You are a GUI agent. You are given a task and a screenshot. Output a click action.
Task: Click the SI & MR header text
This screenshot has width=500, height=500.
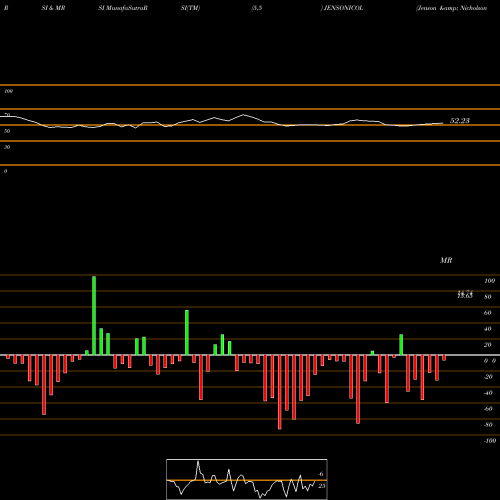click(53, 8)
